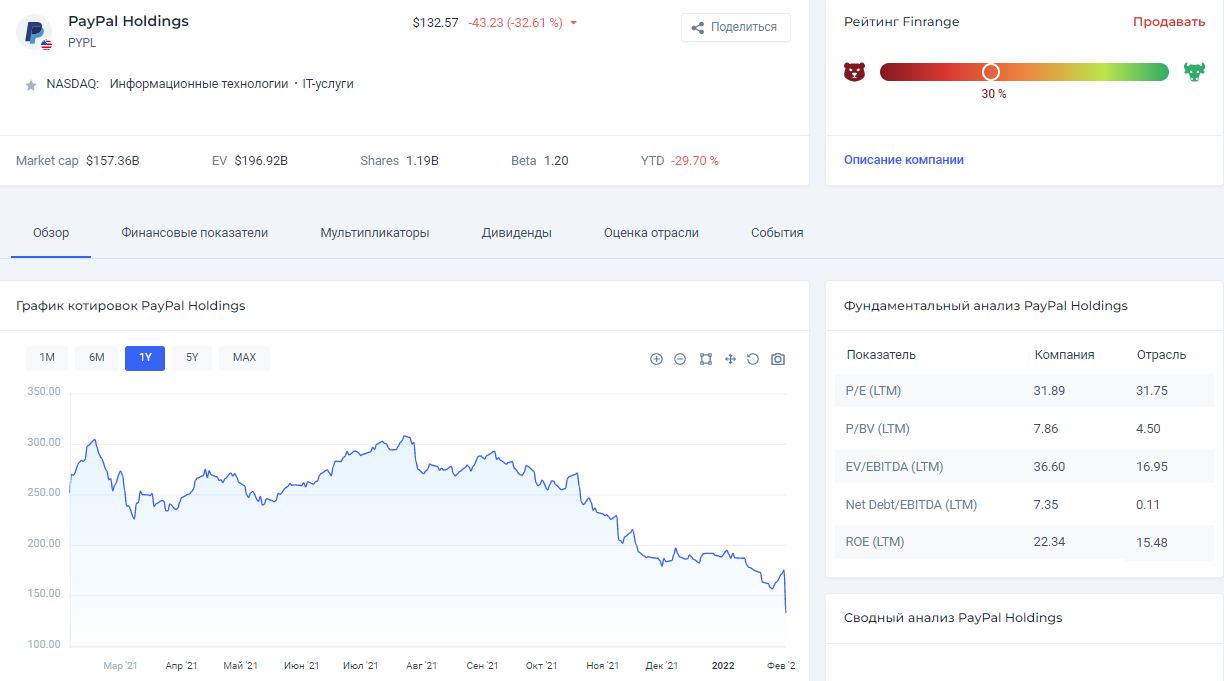Select the chart pan tool
Viewport: 1224px width, 681px height.
[730, 359]
